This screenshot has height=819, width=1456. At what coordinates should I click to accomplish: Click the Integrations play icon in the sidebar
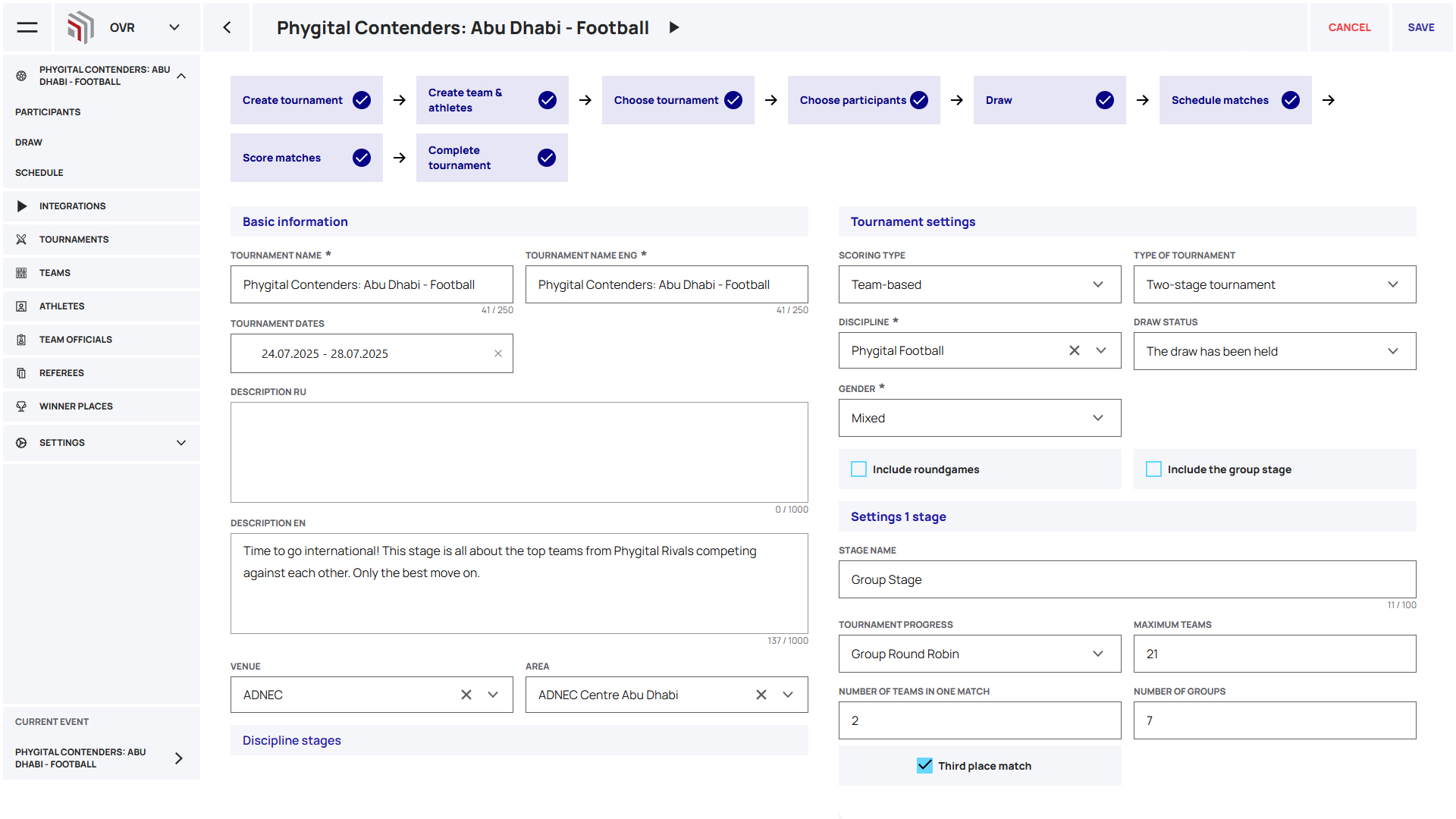22,206
